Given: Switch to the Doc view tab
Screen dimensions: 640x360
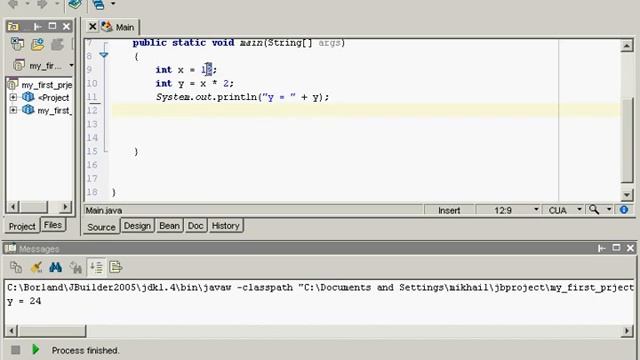Looking at the screenshot, I should pyautogui.click(x=195, y=226).
